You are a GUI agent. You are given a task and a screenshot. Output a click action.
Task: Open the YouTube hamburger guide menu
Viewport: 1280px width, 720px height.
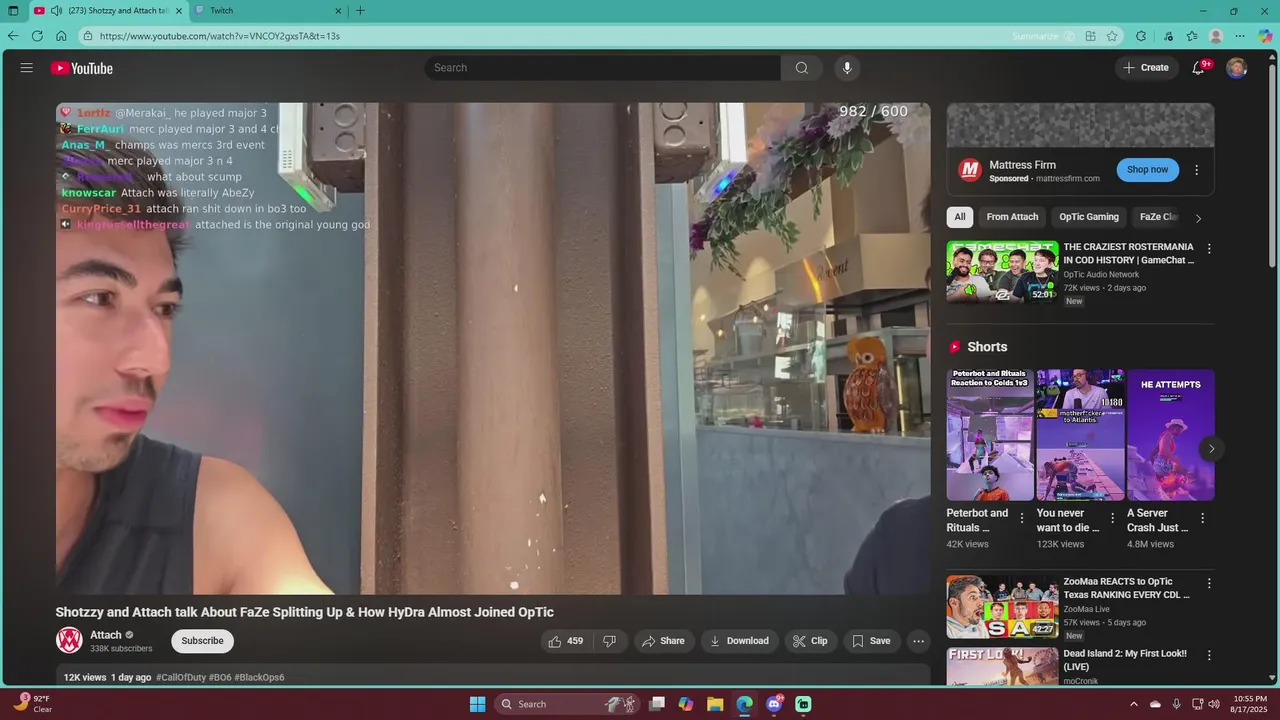click(27, 68)
